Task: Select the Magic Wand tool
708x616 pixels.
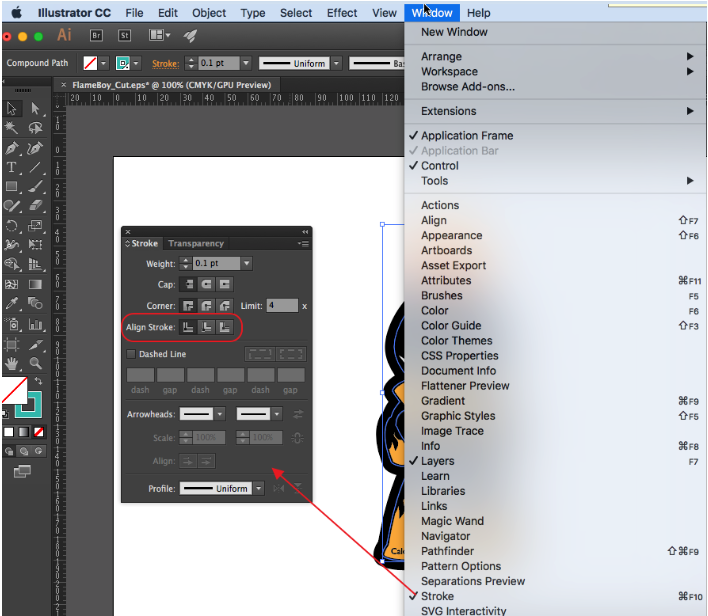Action: (x=12, y=128)
